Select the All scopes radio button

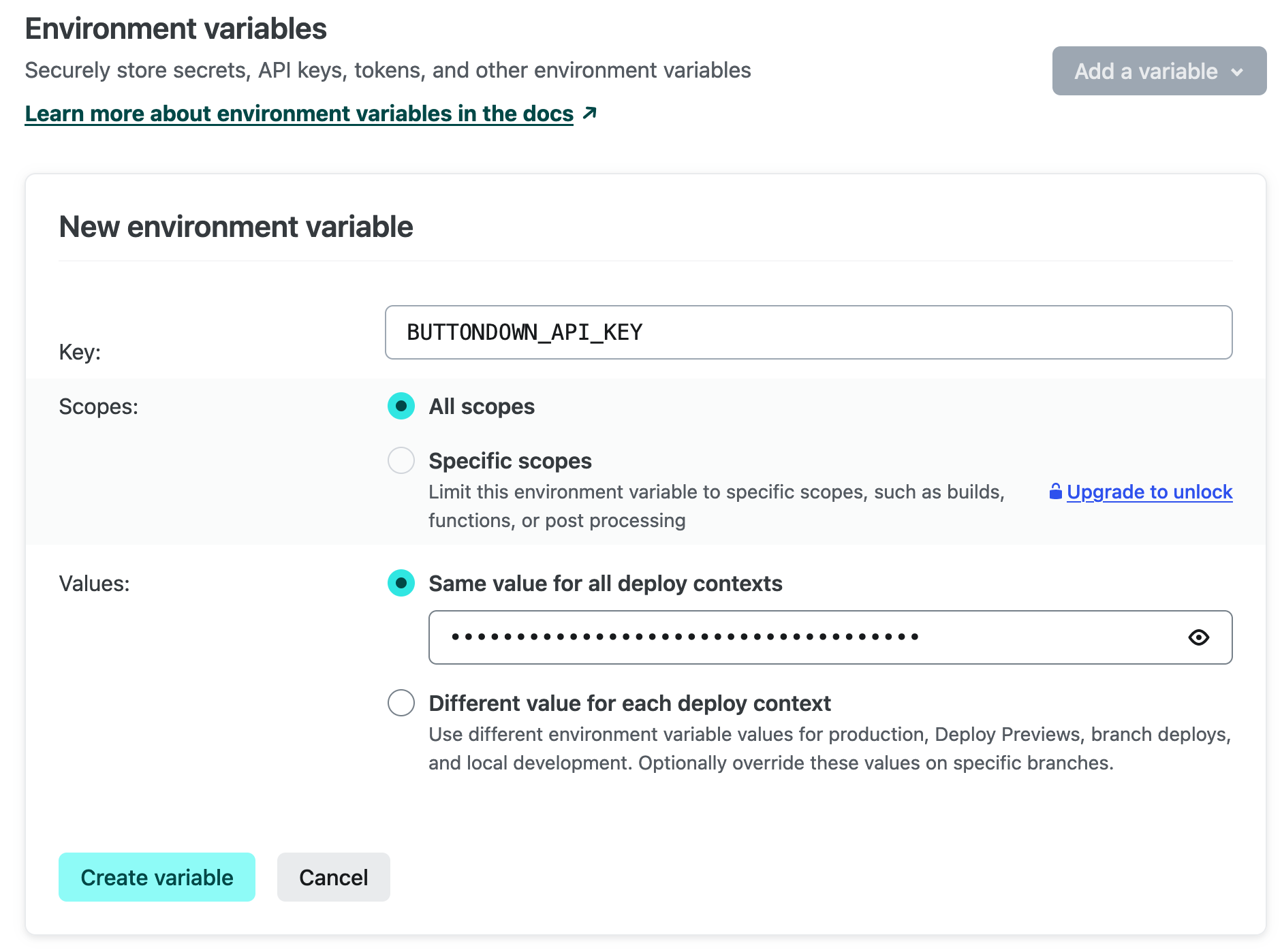pos(401,407)
